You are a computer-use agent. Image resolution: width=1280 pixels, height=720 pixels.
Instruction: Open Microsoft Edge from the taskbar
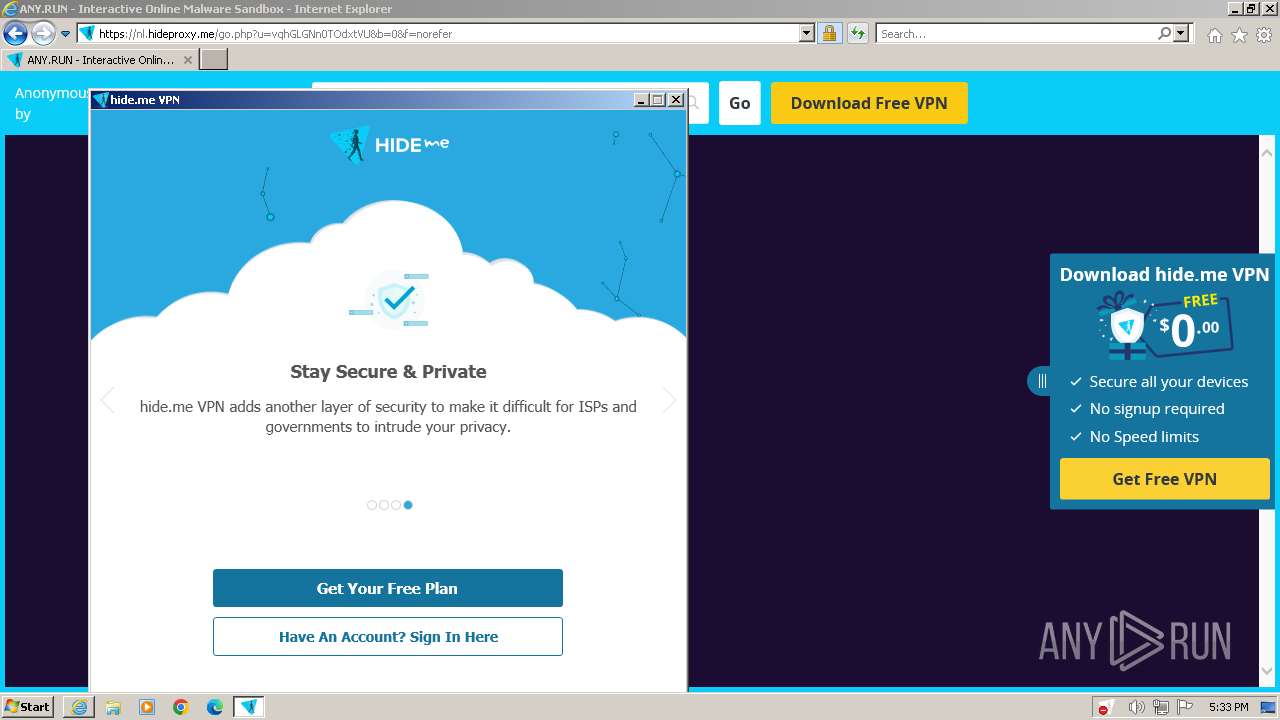click(215, 707)
